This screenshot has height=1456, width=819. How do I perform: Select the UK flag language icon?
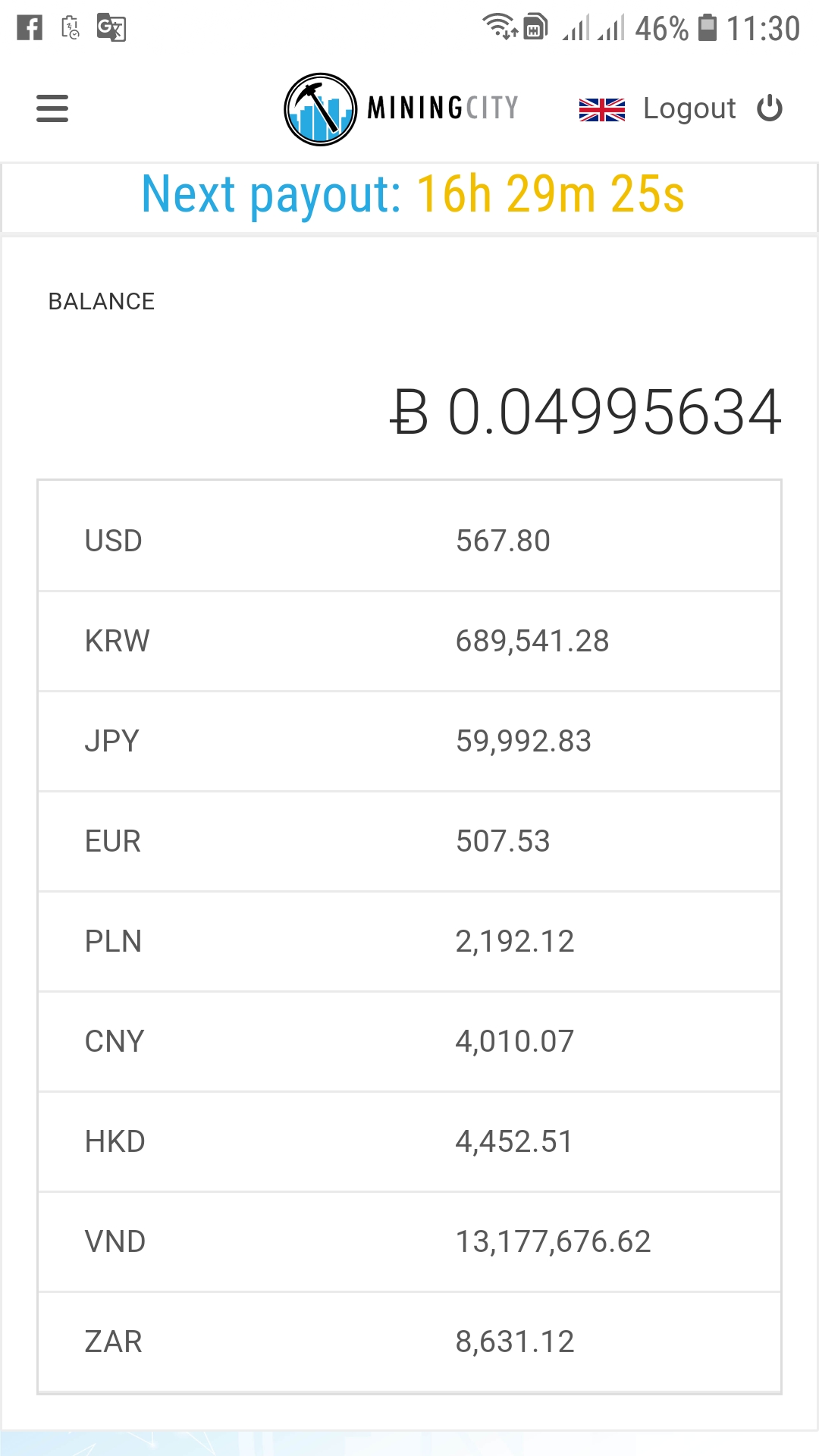601,109
